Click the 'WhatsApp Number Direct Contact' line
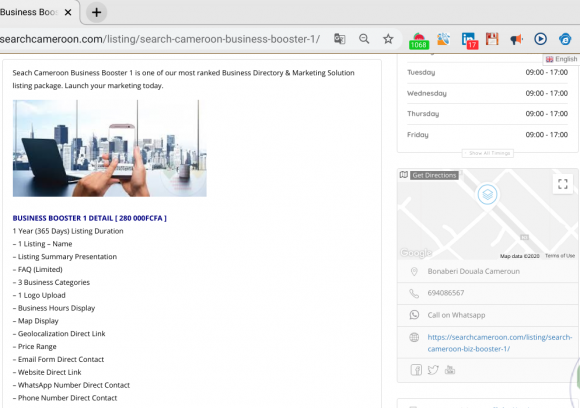This screenshot has width=580, height=408. click(x=71, y=385)
